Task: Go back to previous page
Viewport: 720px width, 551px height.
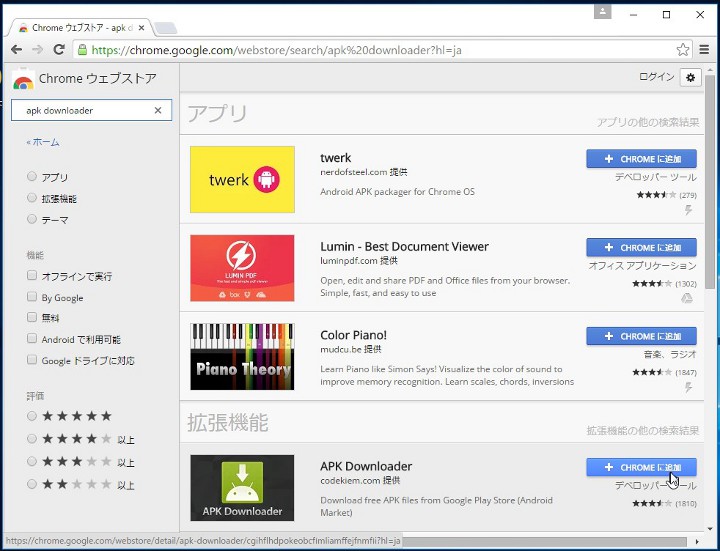Action: [x=16, y=50]
